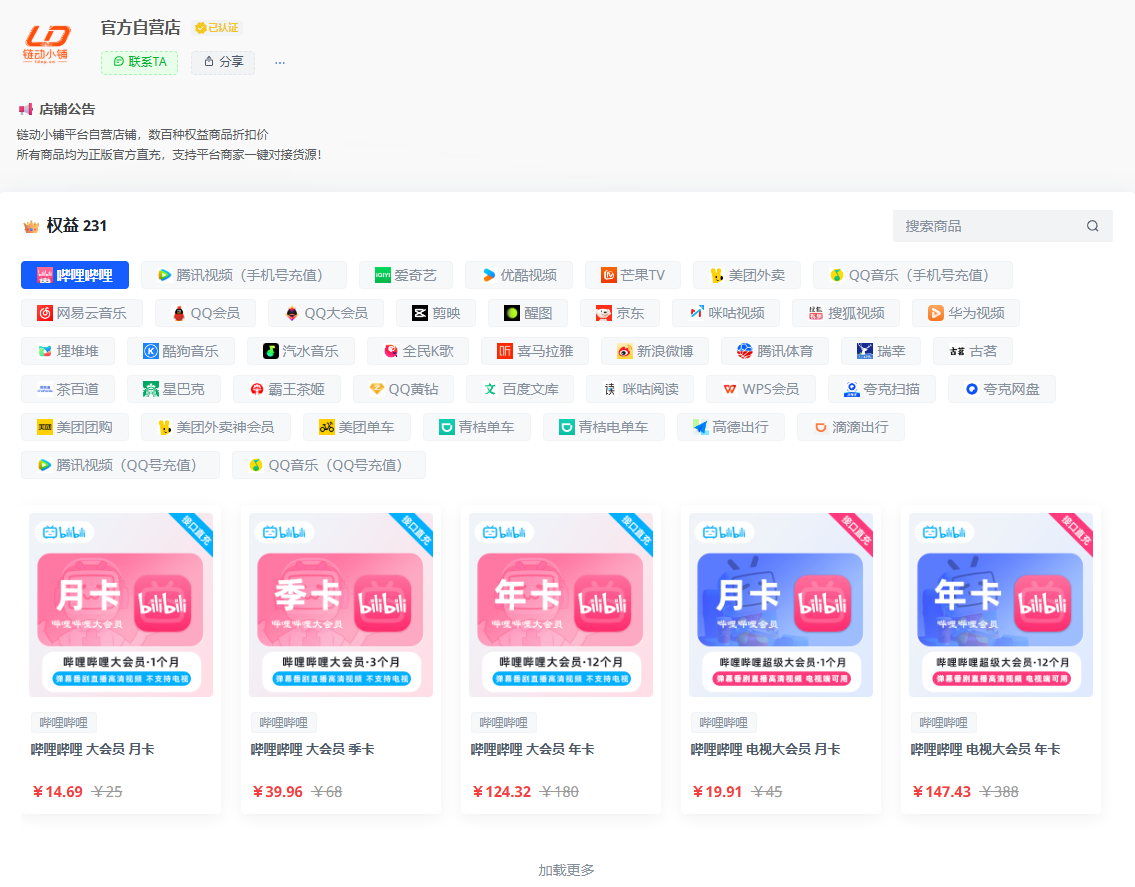Select the 美团外卖 category
1135x887 pixels.
coord(747,275)
